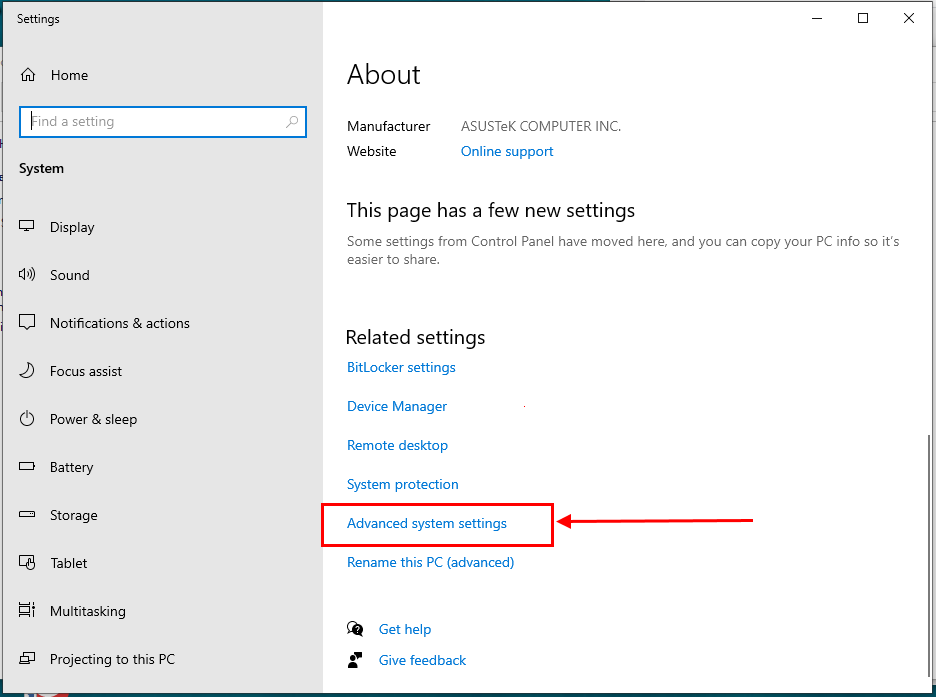936x697 pixels.
Task: Close the Settings window
Action: [909, 18]
